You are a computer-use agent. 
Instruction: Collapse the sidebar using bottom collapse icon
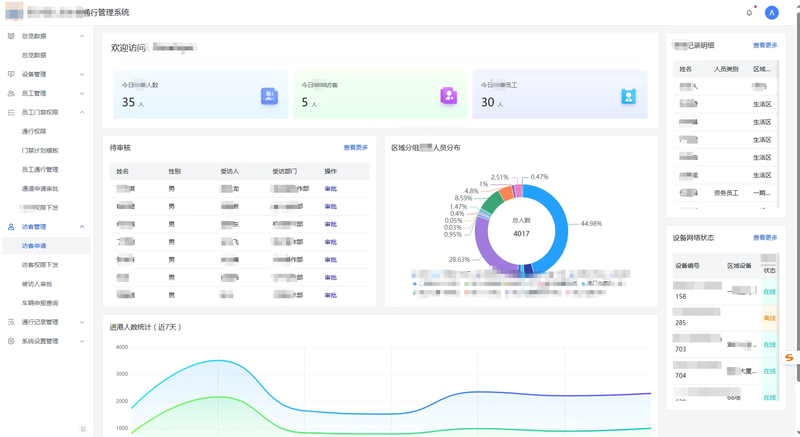(83, 429)
